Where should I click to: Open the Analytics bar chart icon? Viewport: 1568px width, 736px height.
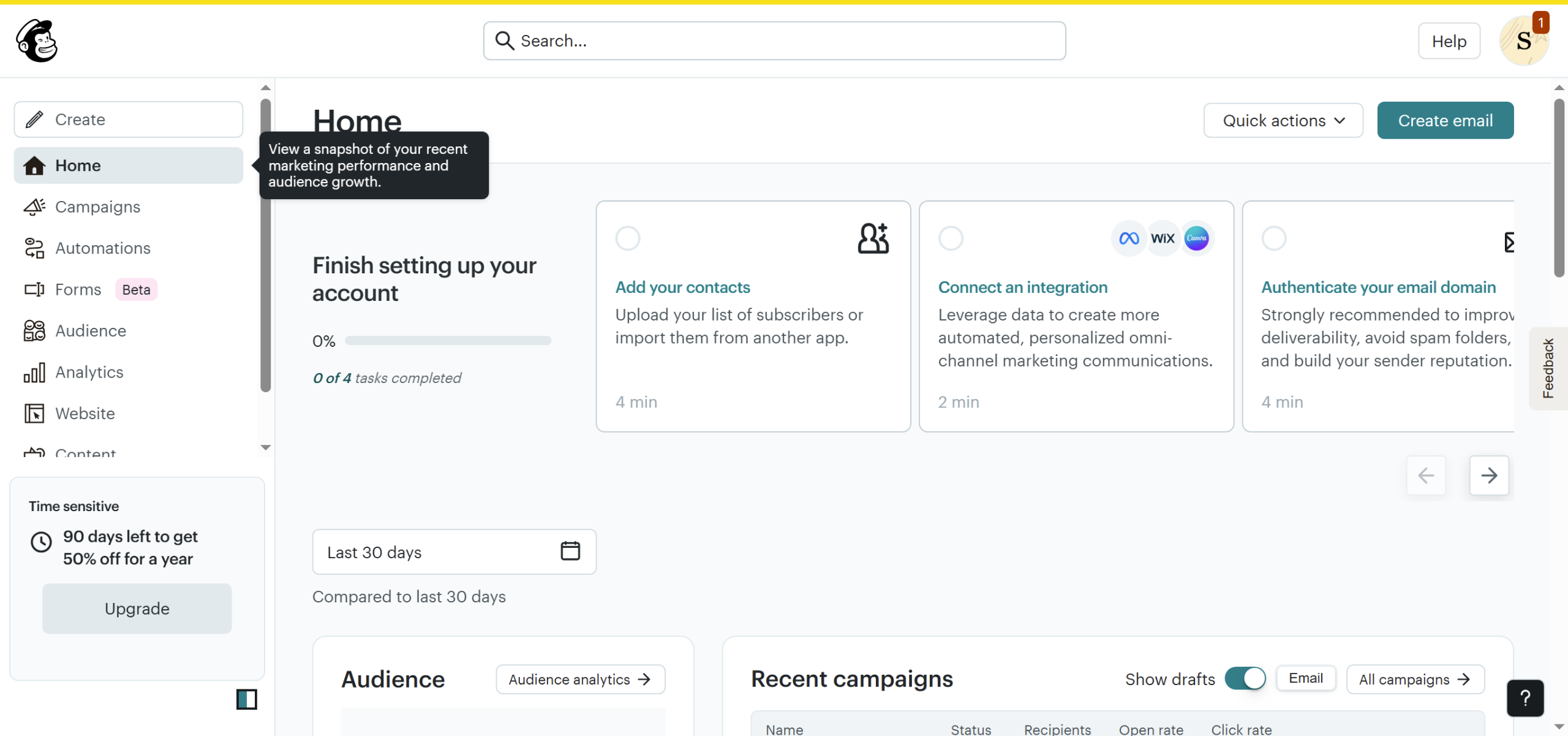click(34, 373)
